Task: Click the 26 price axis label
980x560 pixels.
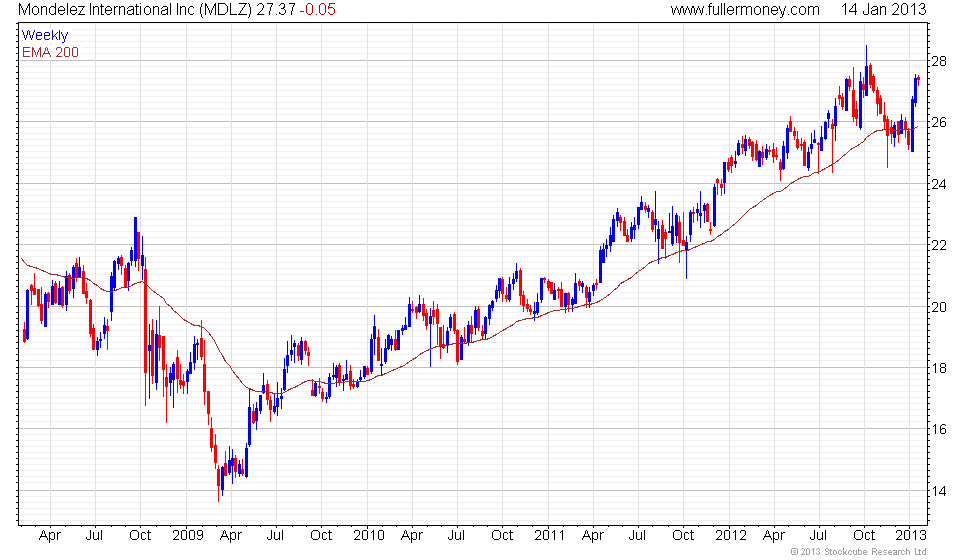Action: [x=939, y=122]
